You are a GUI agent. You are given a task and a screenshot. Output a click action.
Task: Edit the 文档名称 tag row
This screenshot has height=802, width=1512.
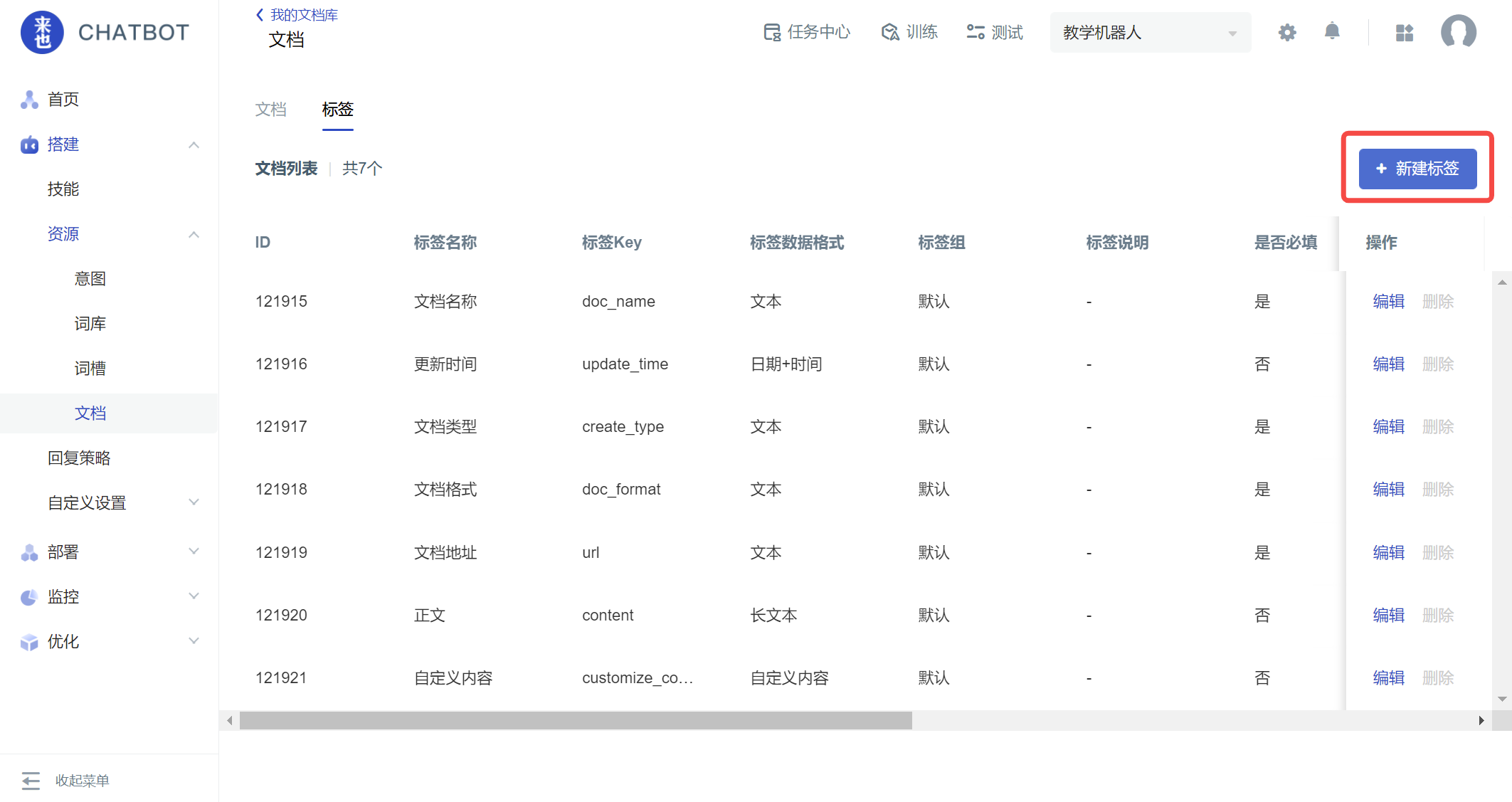tap(1388, 302)
